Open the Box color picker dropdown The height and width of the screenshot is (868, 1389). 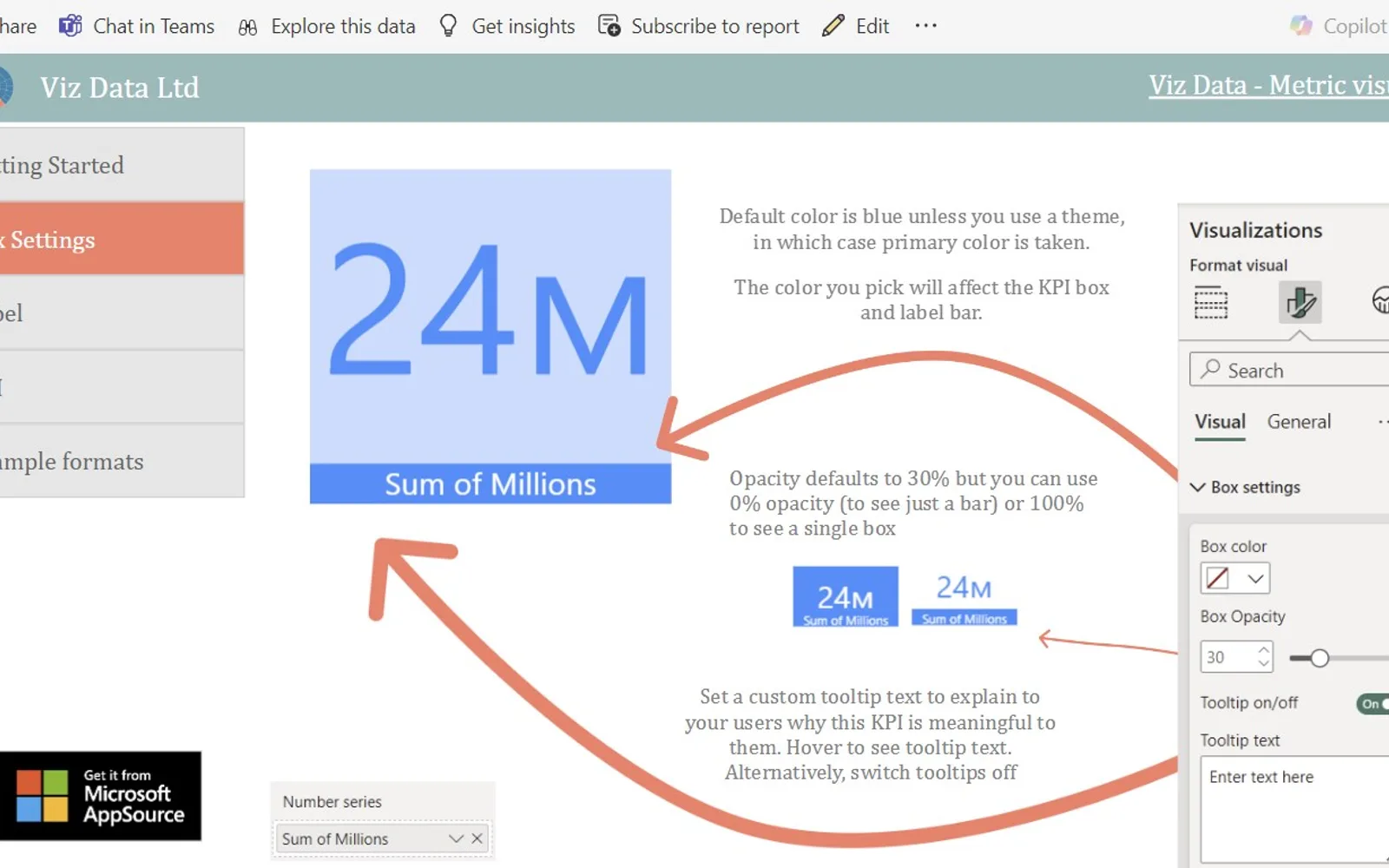coord(1235,578)
